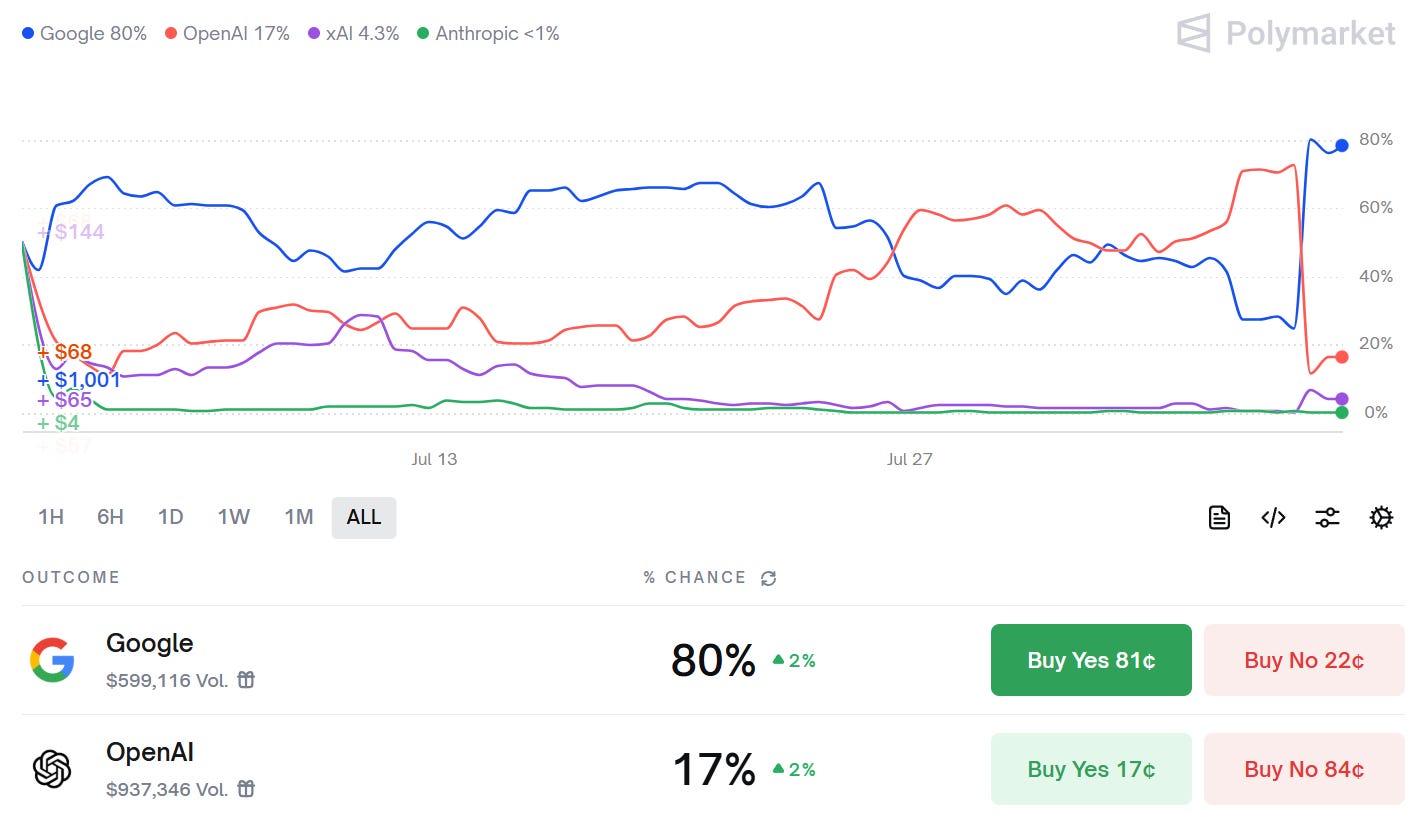Open chart settings gear icon
Image resolution: width=1416 pixels, height=815 pixels.
point(1381,517)
